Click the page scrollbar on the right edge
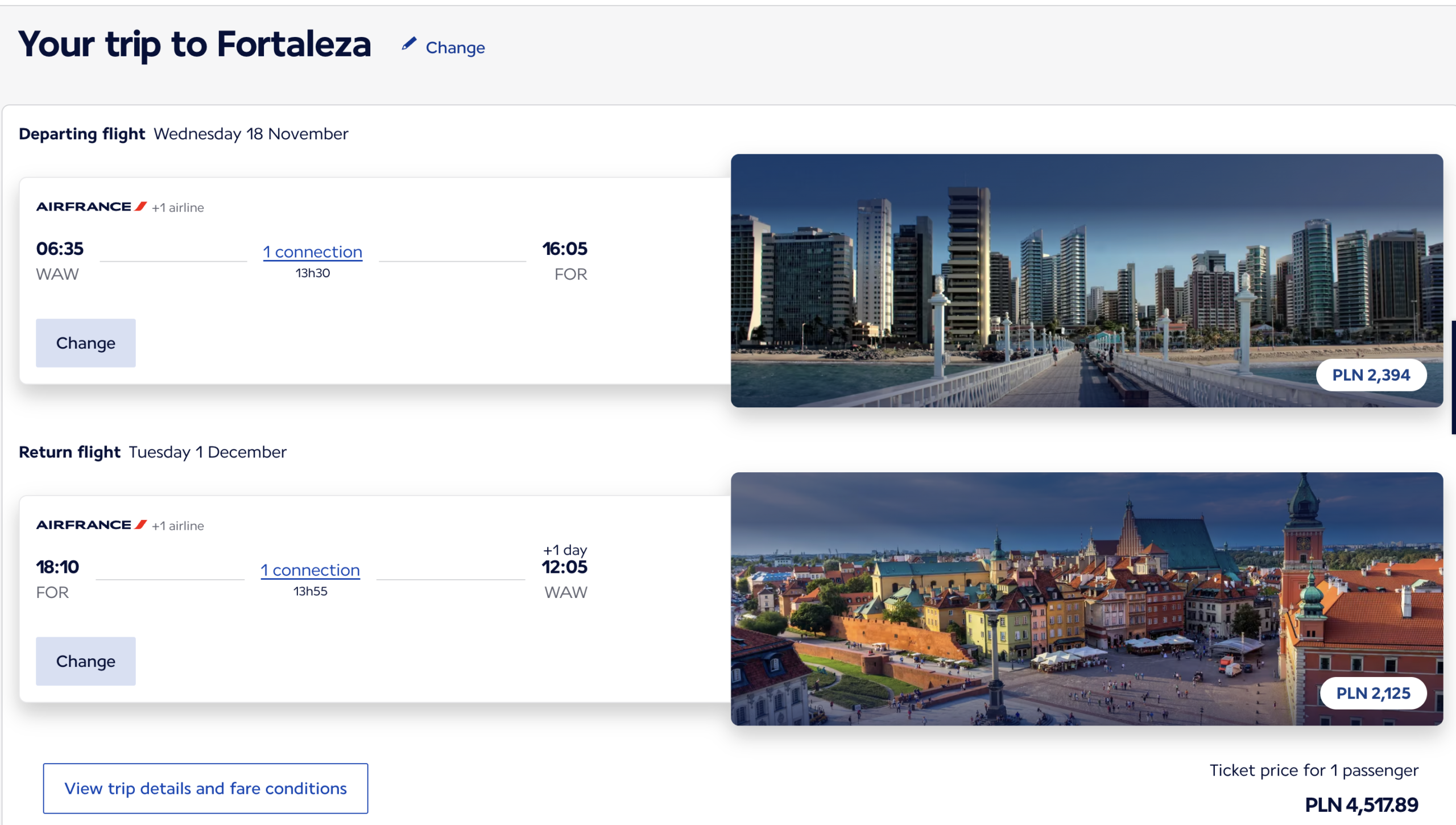The image size is (1456, 825). click(1453, 377)
